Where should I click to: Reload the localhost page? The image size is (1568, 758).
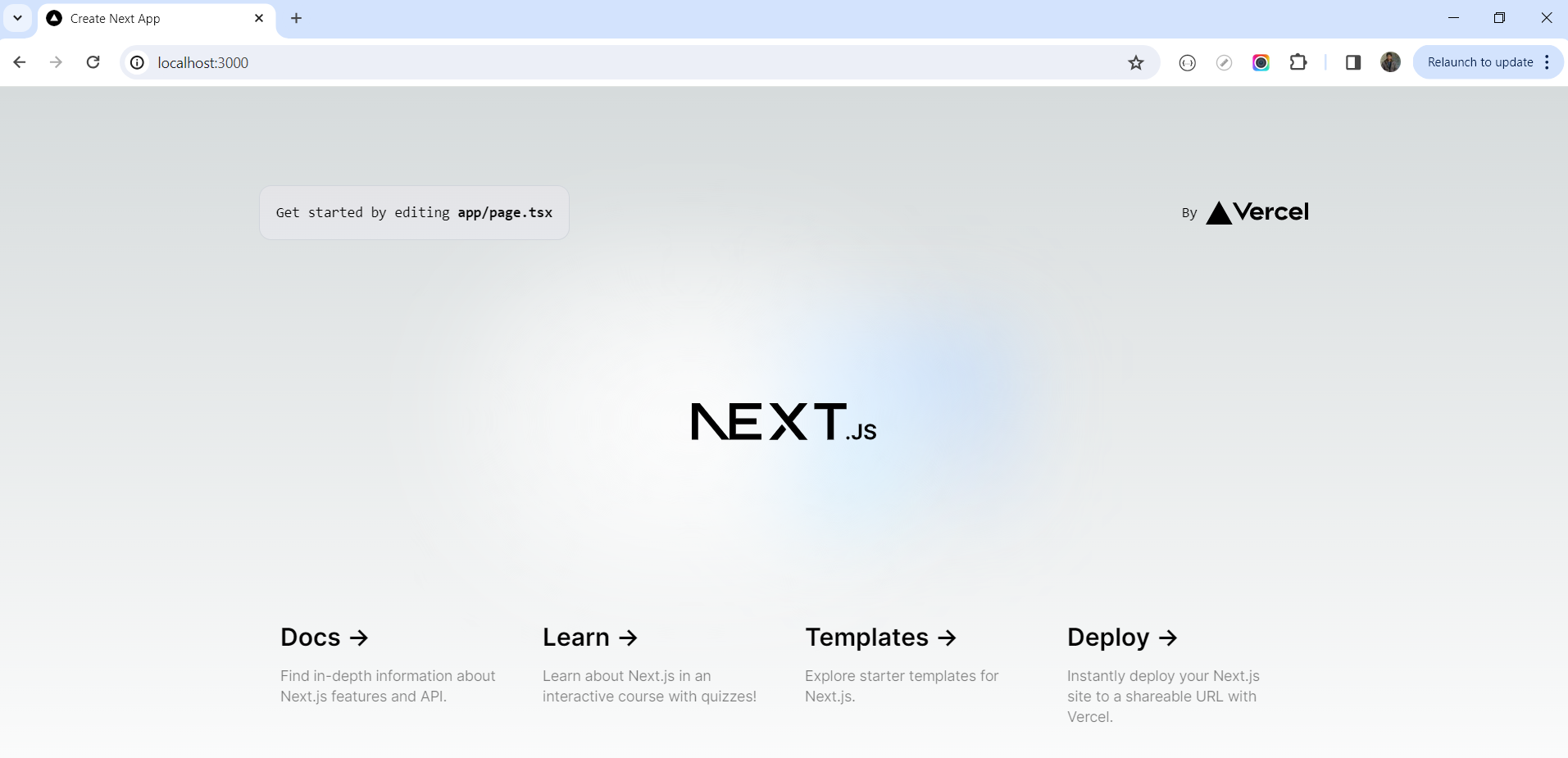pos(93,62)
